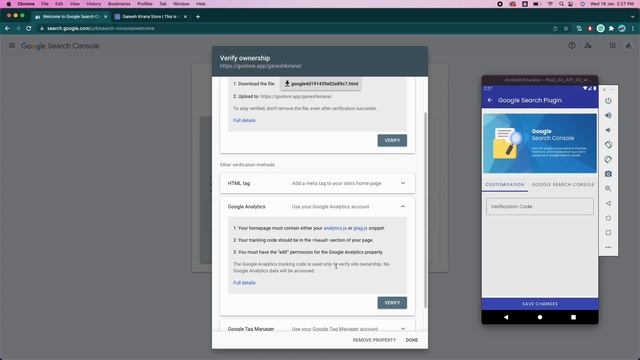Take emulator screenshot with camera icon
This screenshot has height=360, width=640.
click(608, 174)
